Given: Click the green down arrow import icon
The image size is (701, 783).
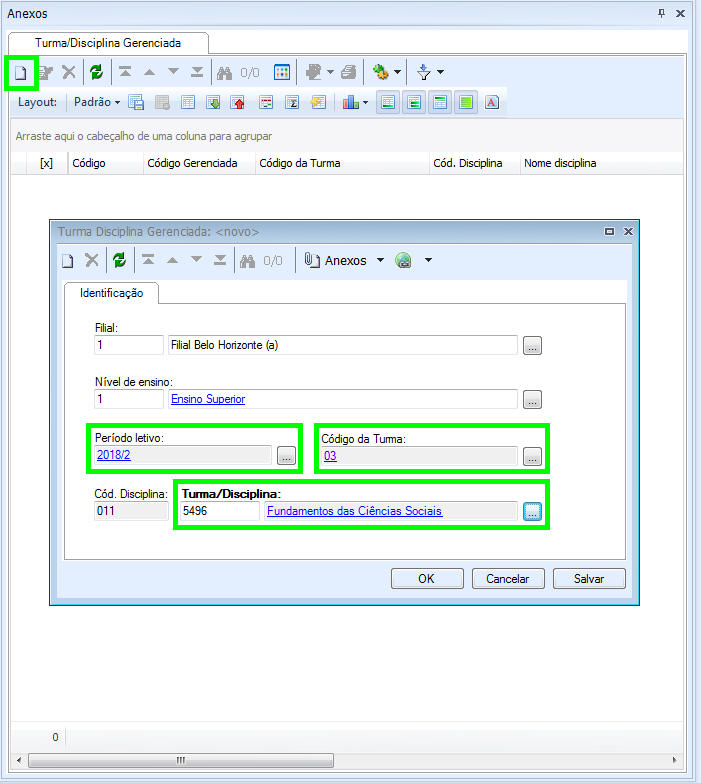Looking at the screenshot, I should (213, 103).
